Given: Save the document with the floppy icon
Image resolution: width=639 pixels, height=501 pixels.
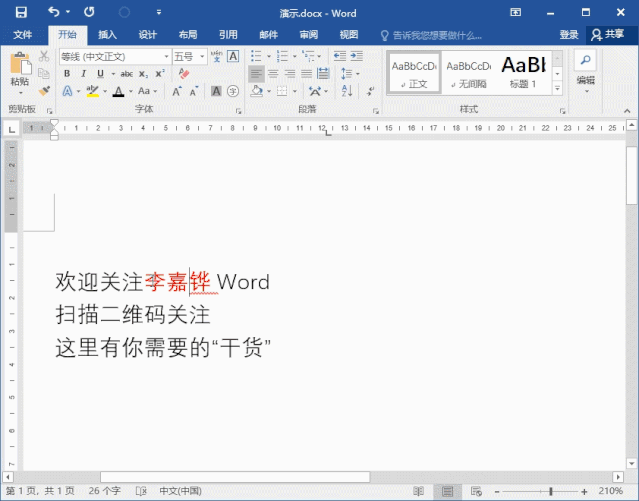Looking at the screenshot, I should click(21, 12).
